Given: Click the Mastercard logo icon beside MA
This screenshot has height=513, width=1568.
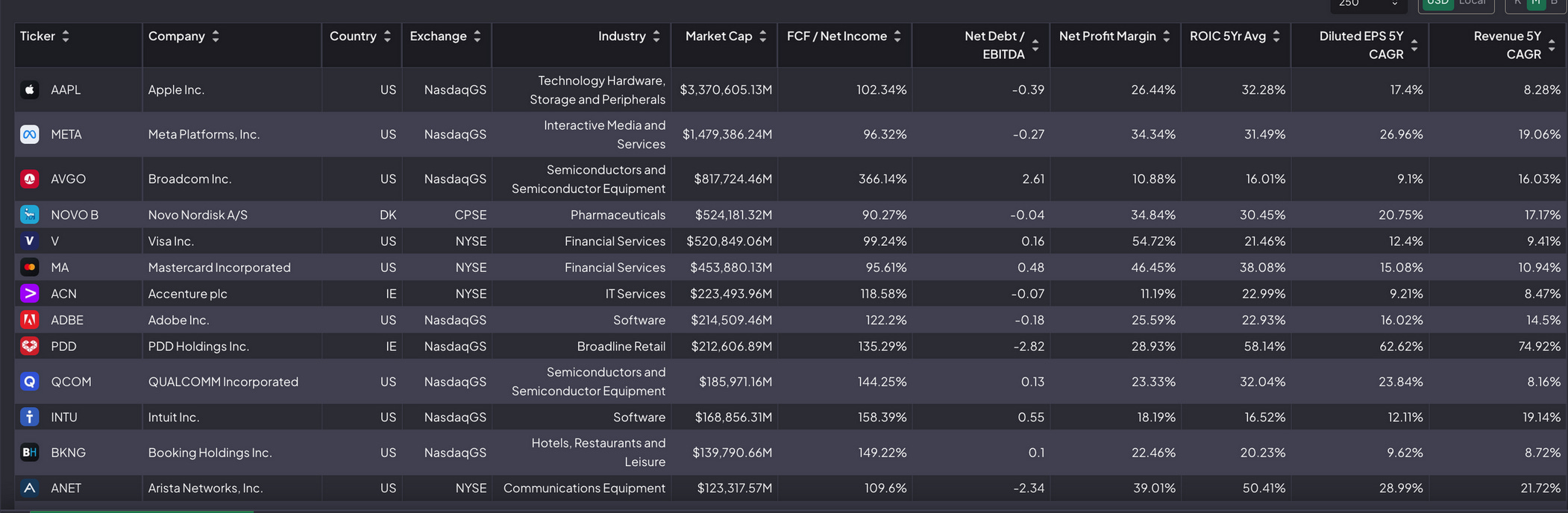Looking at the screenshot, I should click(x=30, y=267).
